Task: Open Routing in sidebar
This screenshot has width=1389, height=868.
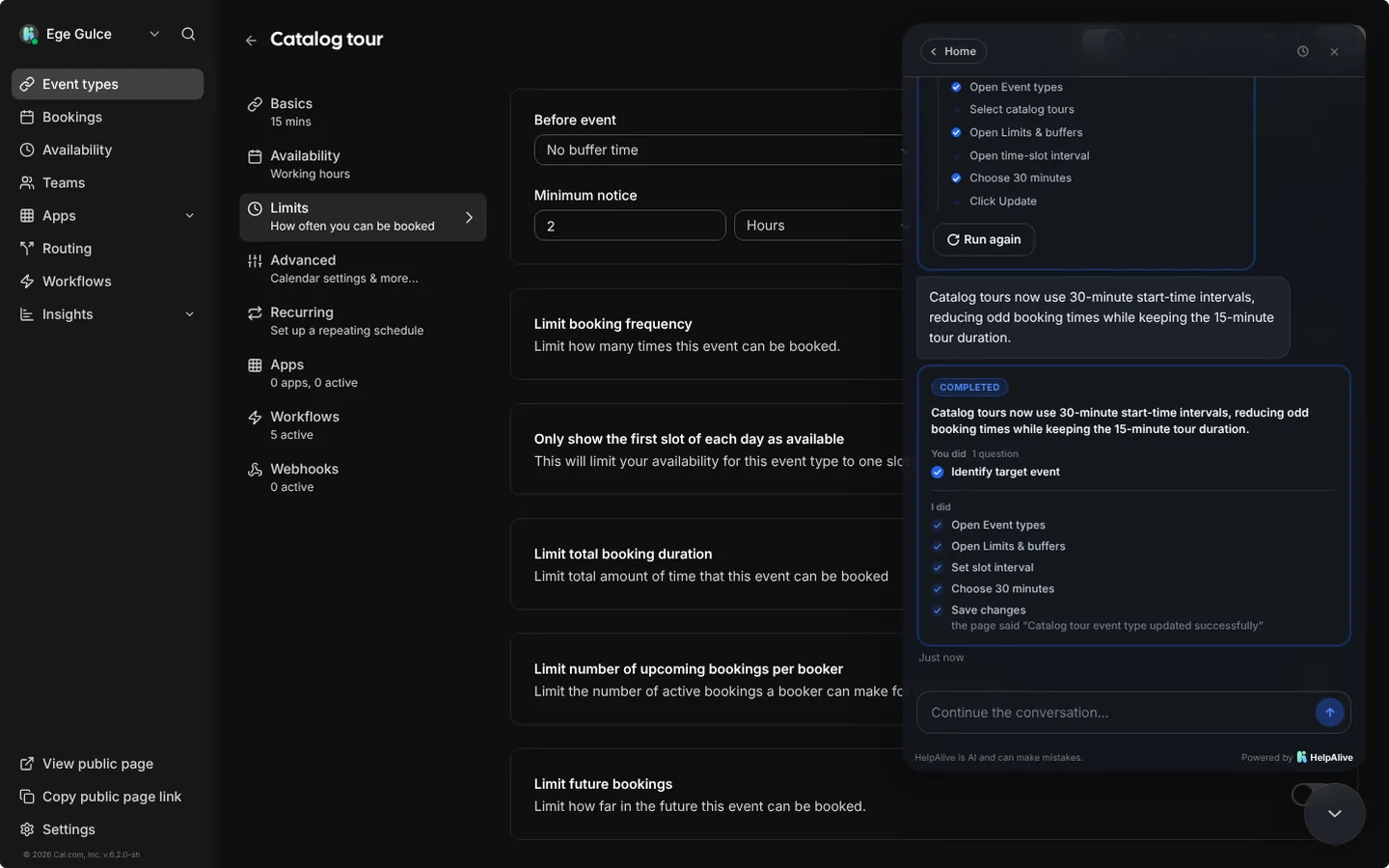Action: click(x=107, y=248)
